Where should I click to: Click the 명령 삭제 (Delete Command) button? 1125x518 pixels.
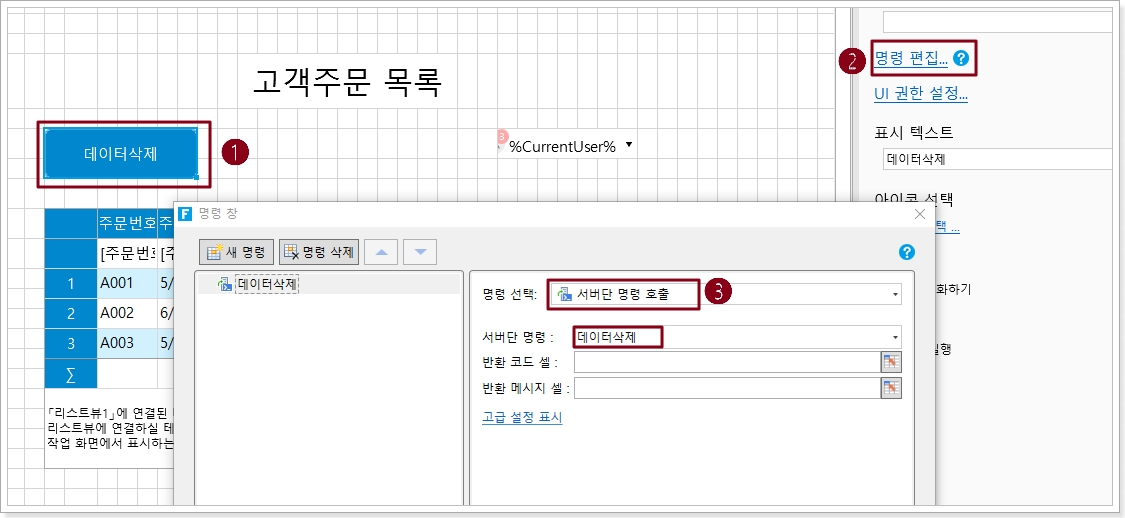coord(318,253)
